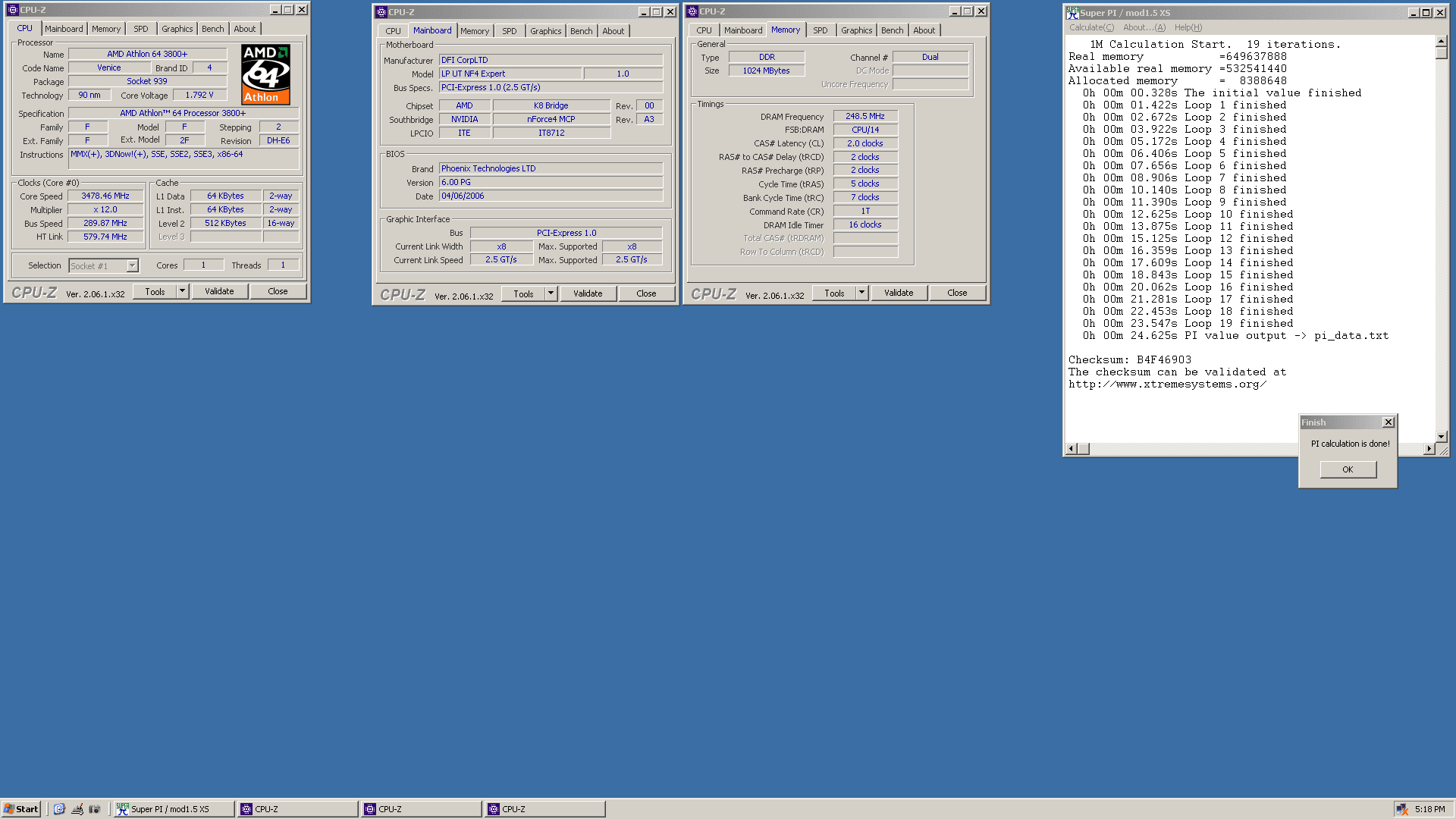
Task: Click the DRAM Frequency field showing 248.5 MHz
Action: point(865,116)
